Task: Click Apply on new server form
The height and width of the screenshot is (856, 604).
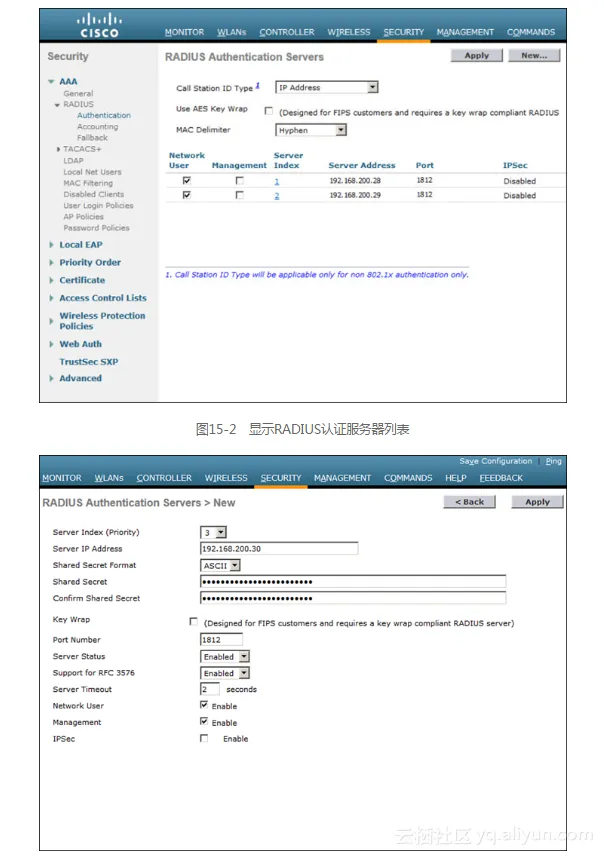Action: [x=537, y=502]
